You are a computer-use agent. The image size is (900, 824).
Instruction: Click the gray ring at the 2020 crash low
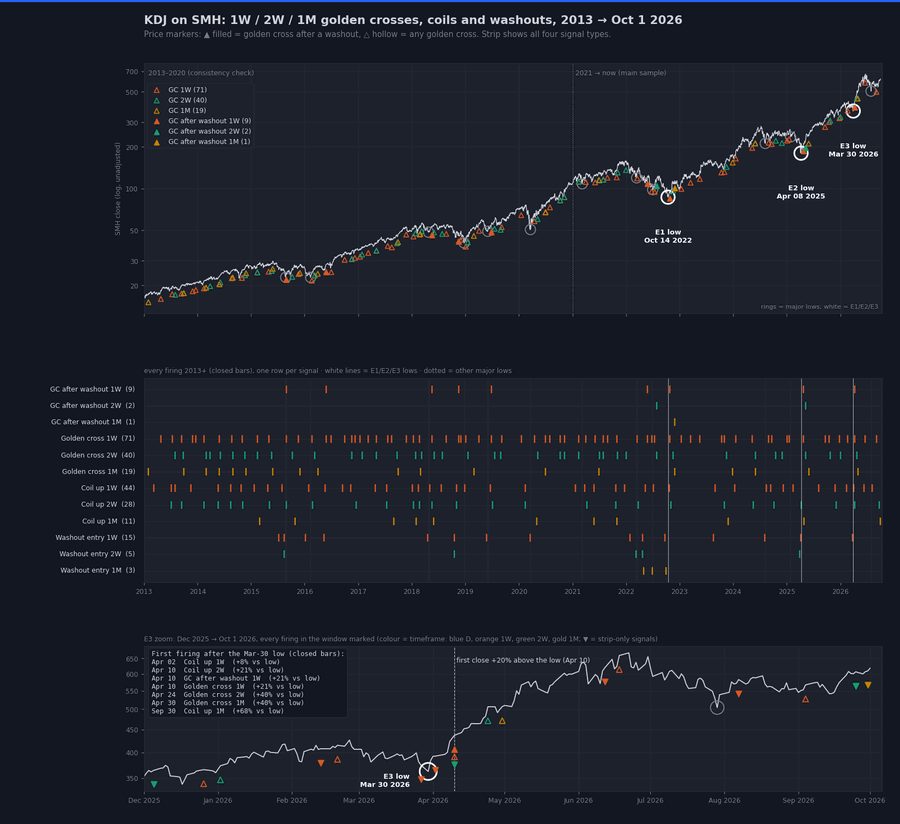click(x=530, y=229)
